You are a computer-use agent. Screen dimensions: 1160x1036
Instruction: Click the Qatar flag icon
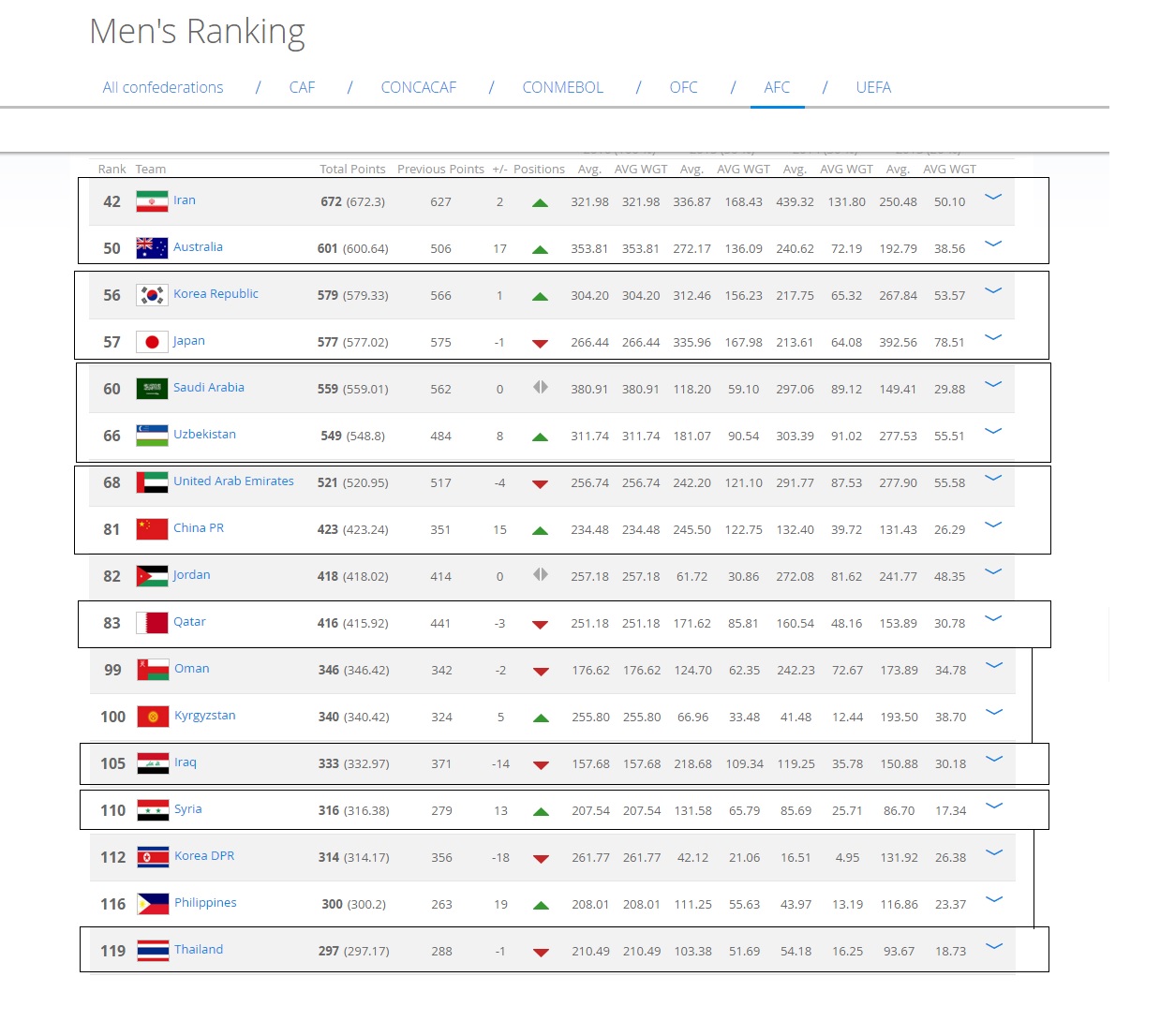click(x=152, y=623)
